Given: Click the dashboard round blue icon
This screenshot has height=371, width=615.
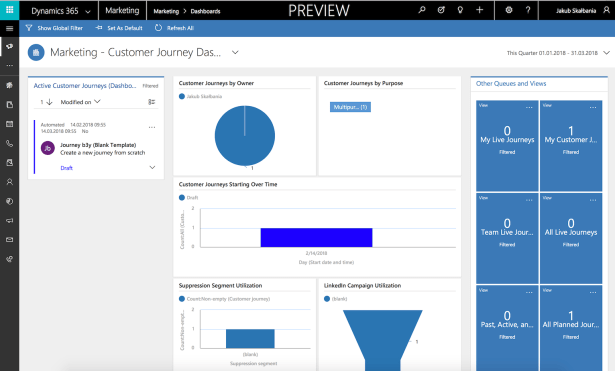Looking at the screenshot, I should 36,53.
